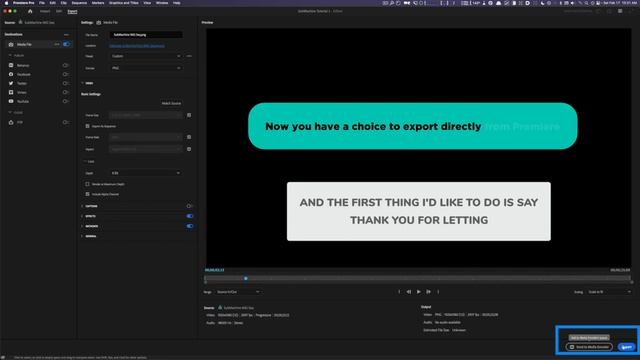This screenshot has height=360, width=640.
Task: Toggle the Include Alpha Channel checkbox
Action: pyautogui.click(x=87, y=194)
